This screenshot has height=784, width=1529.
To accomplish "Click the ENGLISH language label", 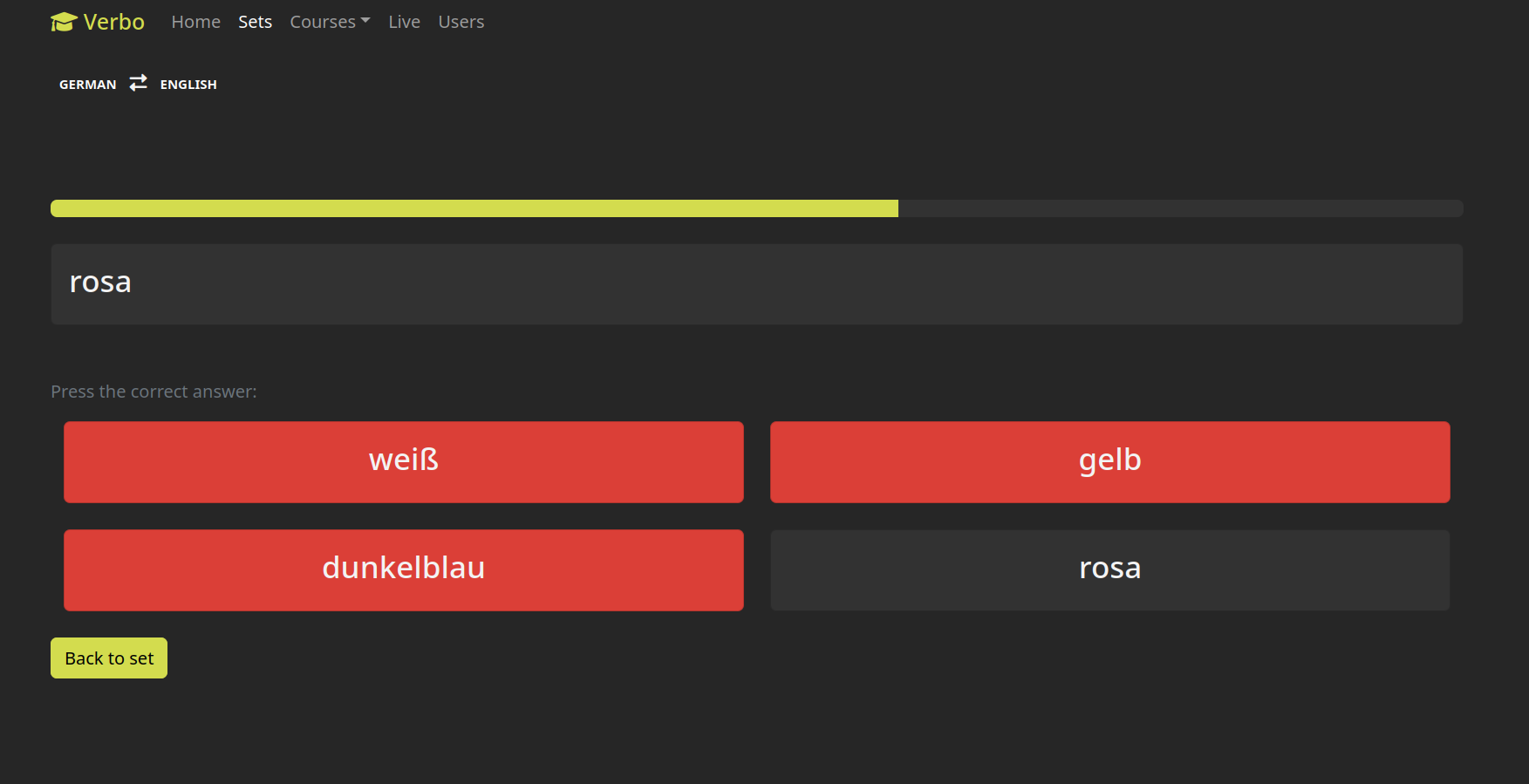I will click(188, 84).
